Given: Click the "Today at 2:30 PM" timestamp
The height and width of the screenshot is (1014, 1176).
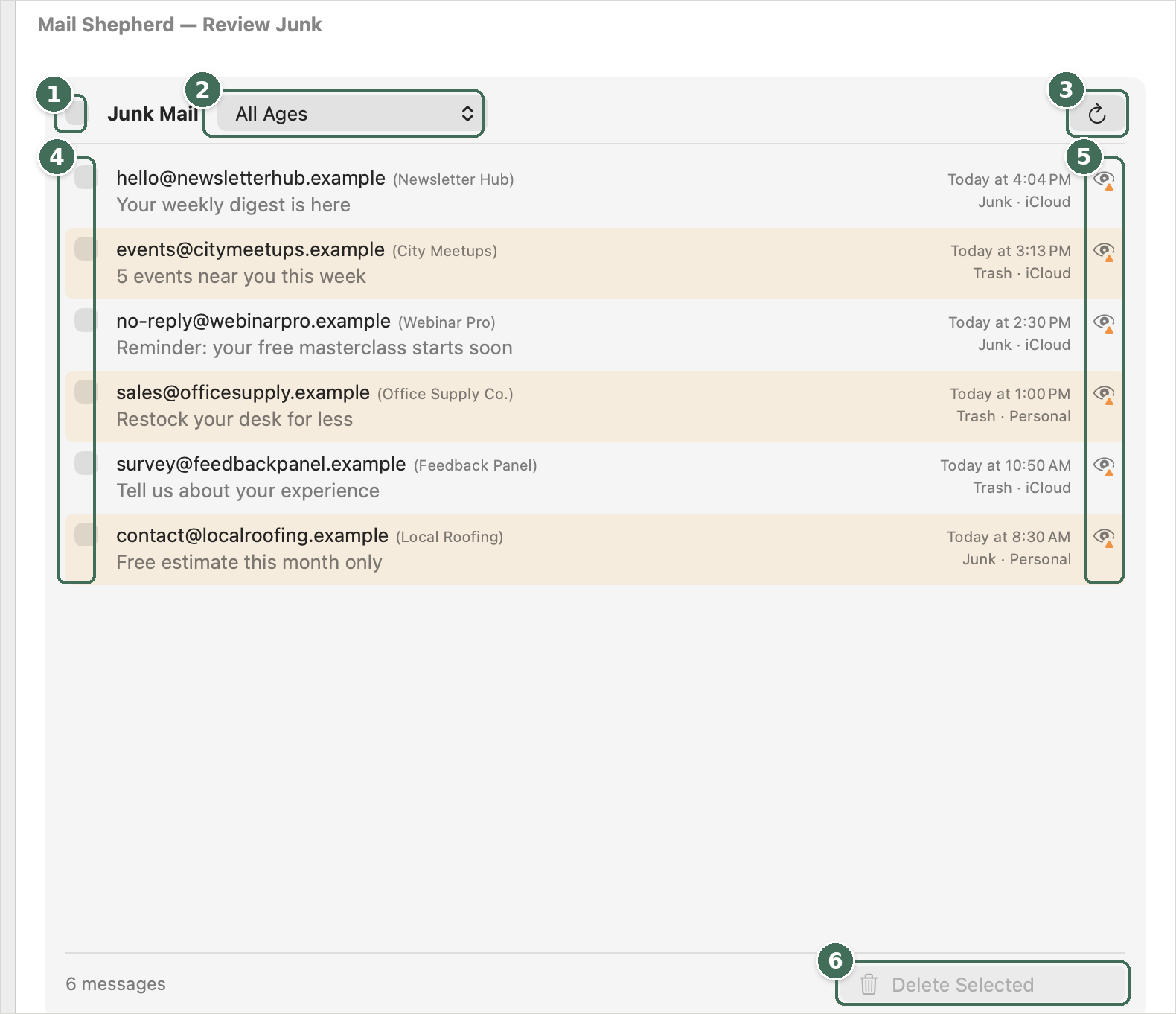Looking at the screenshot, I should coord(1009,322).
